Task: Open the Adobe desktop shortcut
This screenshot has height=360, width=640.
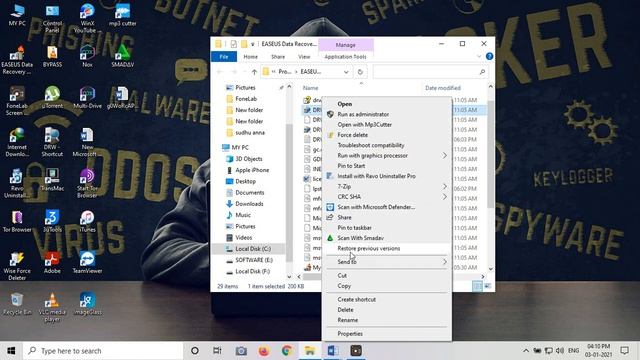Action: [x=52, y=262]
